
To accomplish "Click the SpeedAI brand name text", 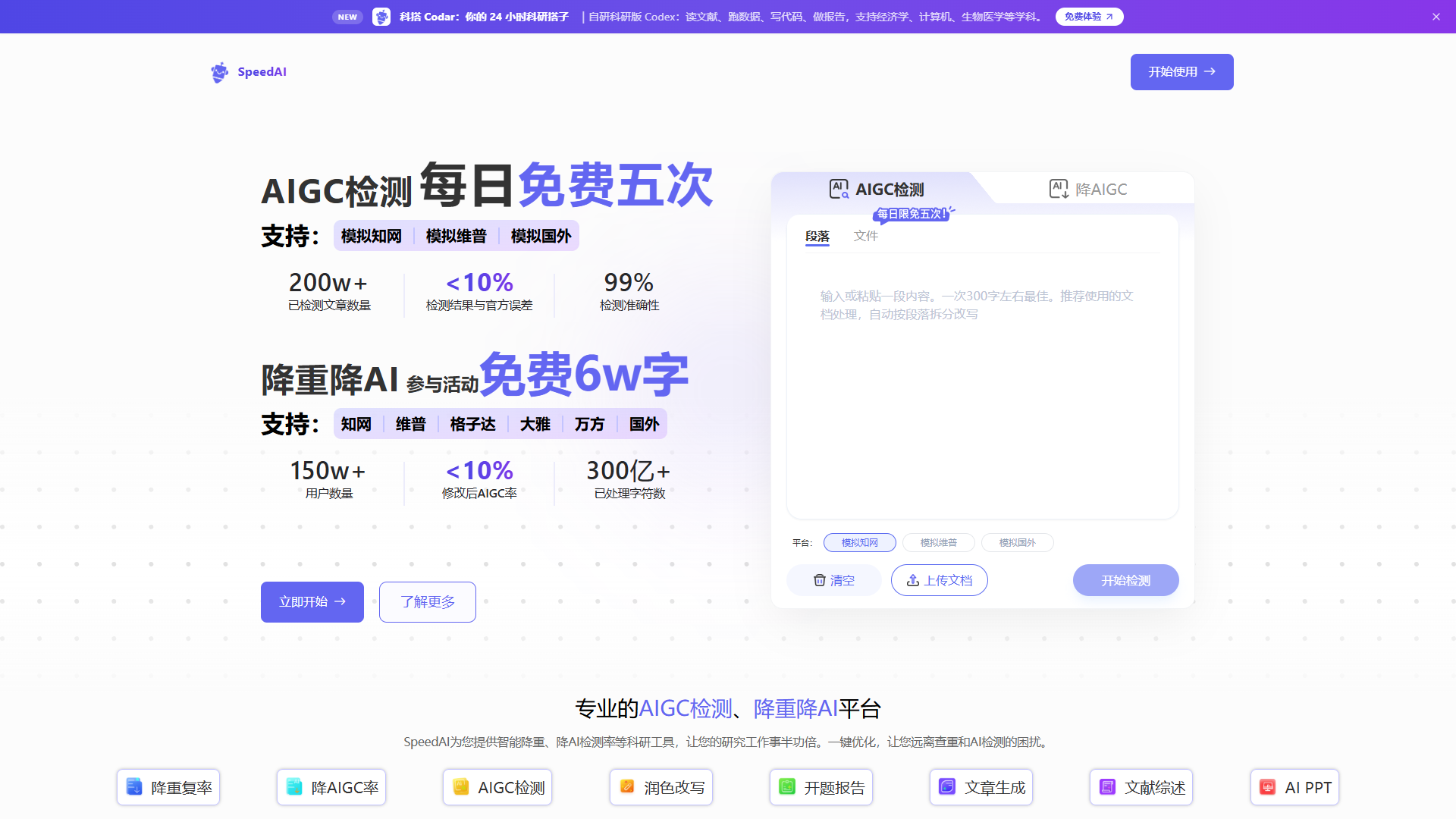I will pyautogui.click(x=262, y=72).
